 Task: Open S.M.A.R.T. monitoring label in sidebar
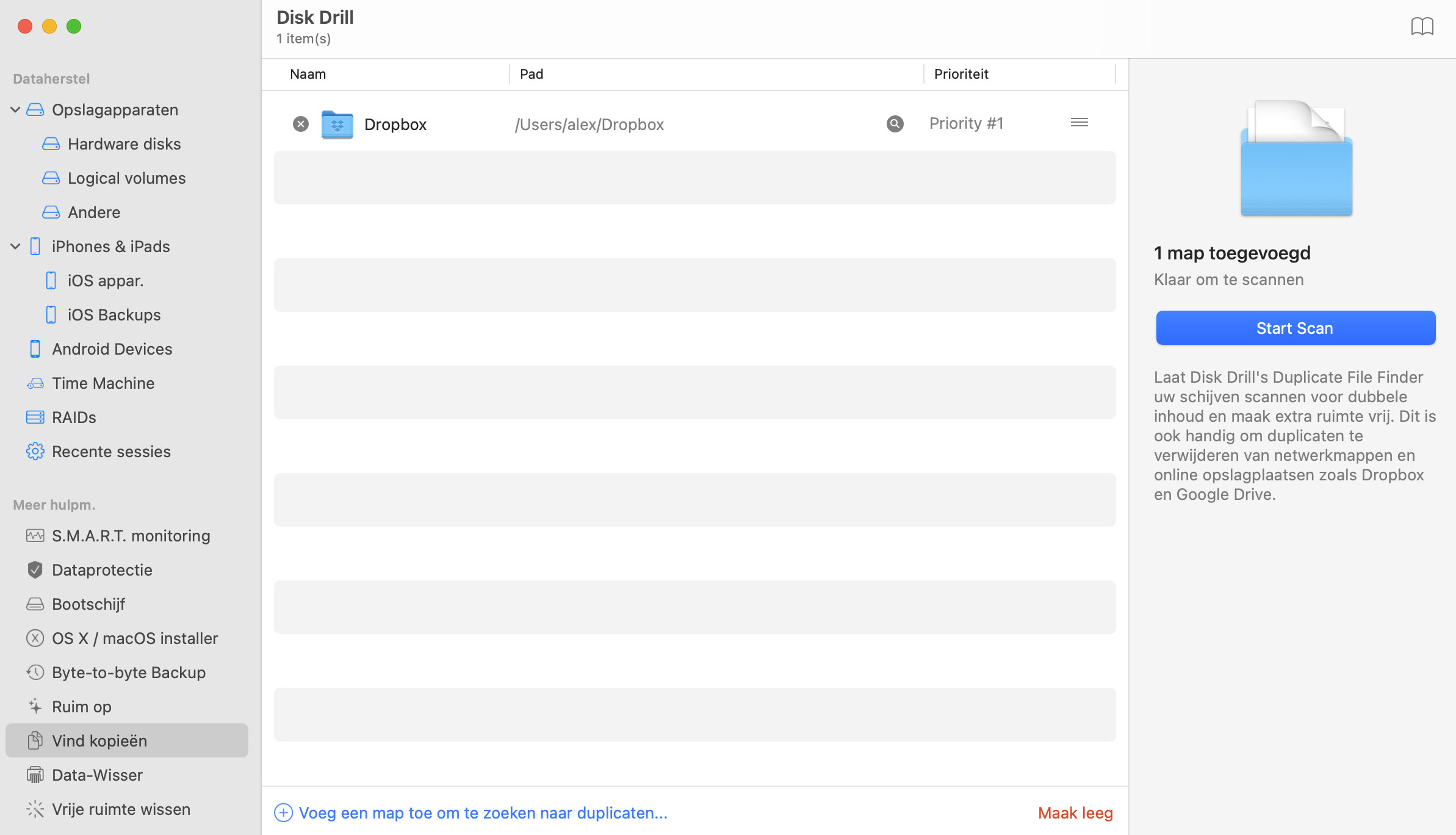click(131, 536)
